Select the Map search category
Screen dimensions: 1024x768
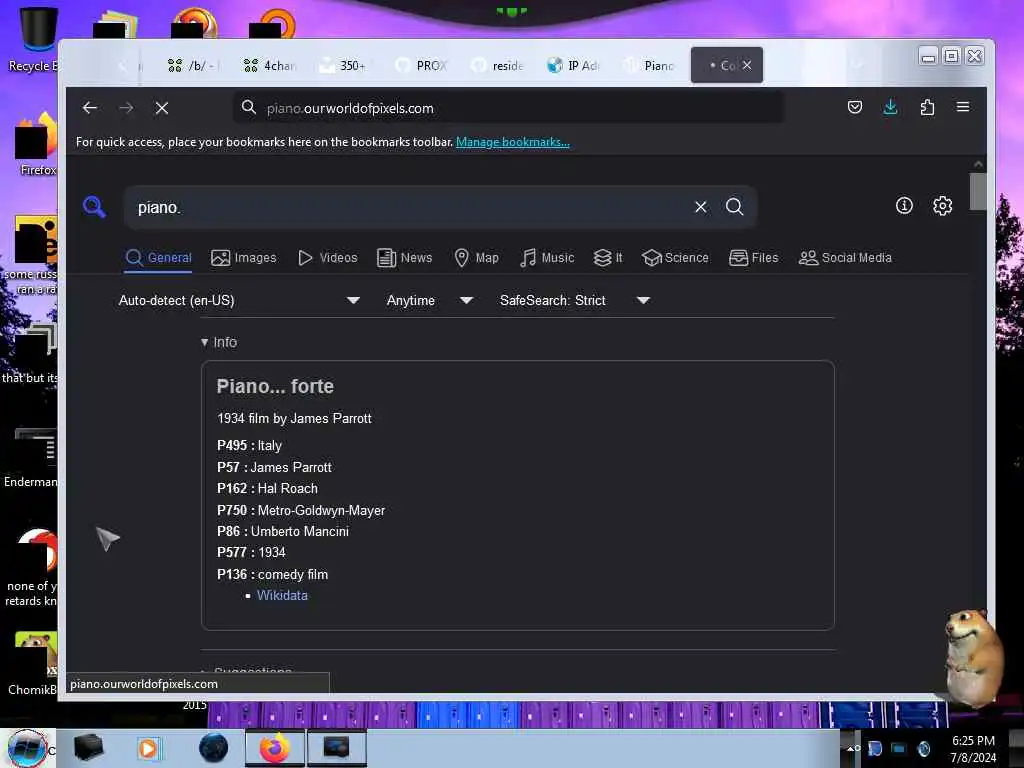coord(477,257)
